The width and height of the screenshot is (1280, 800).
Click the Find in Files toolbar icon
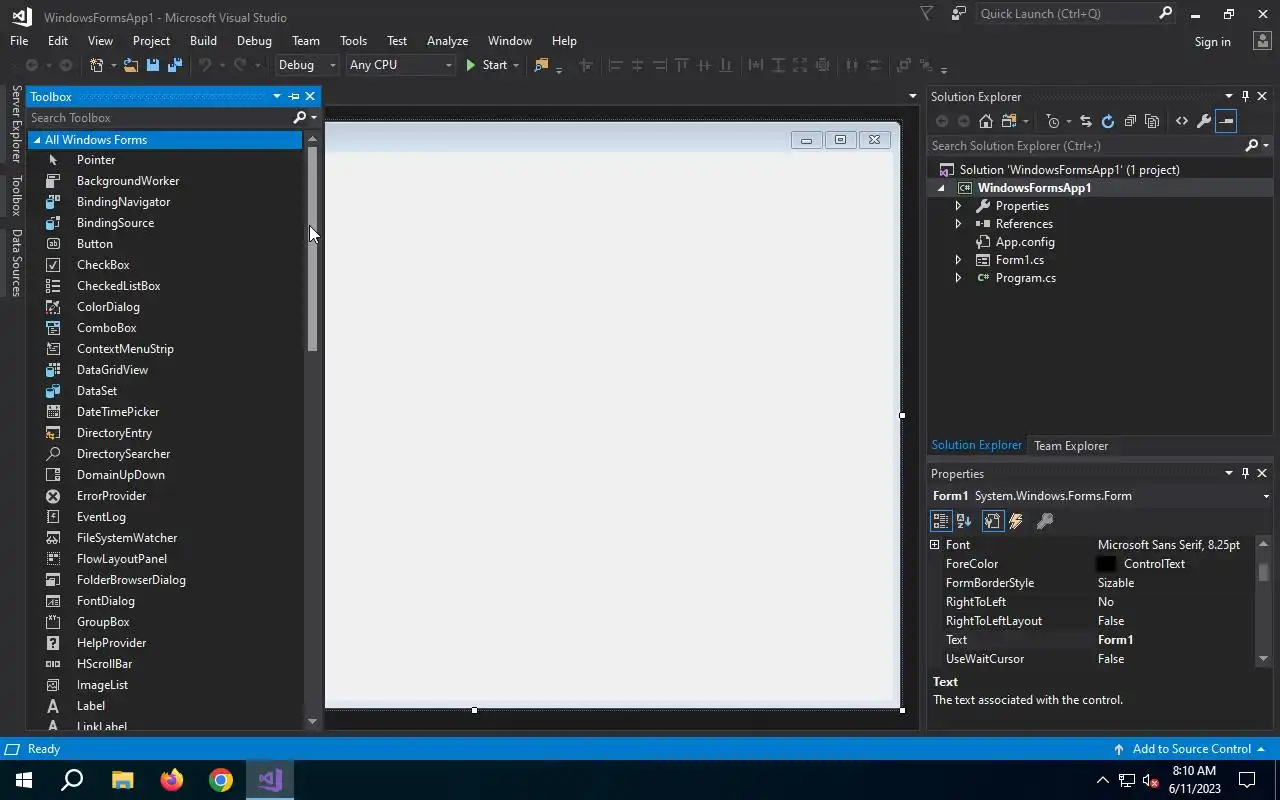[541, 65]
